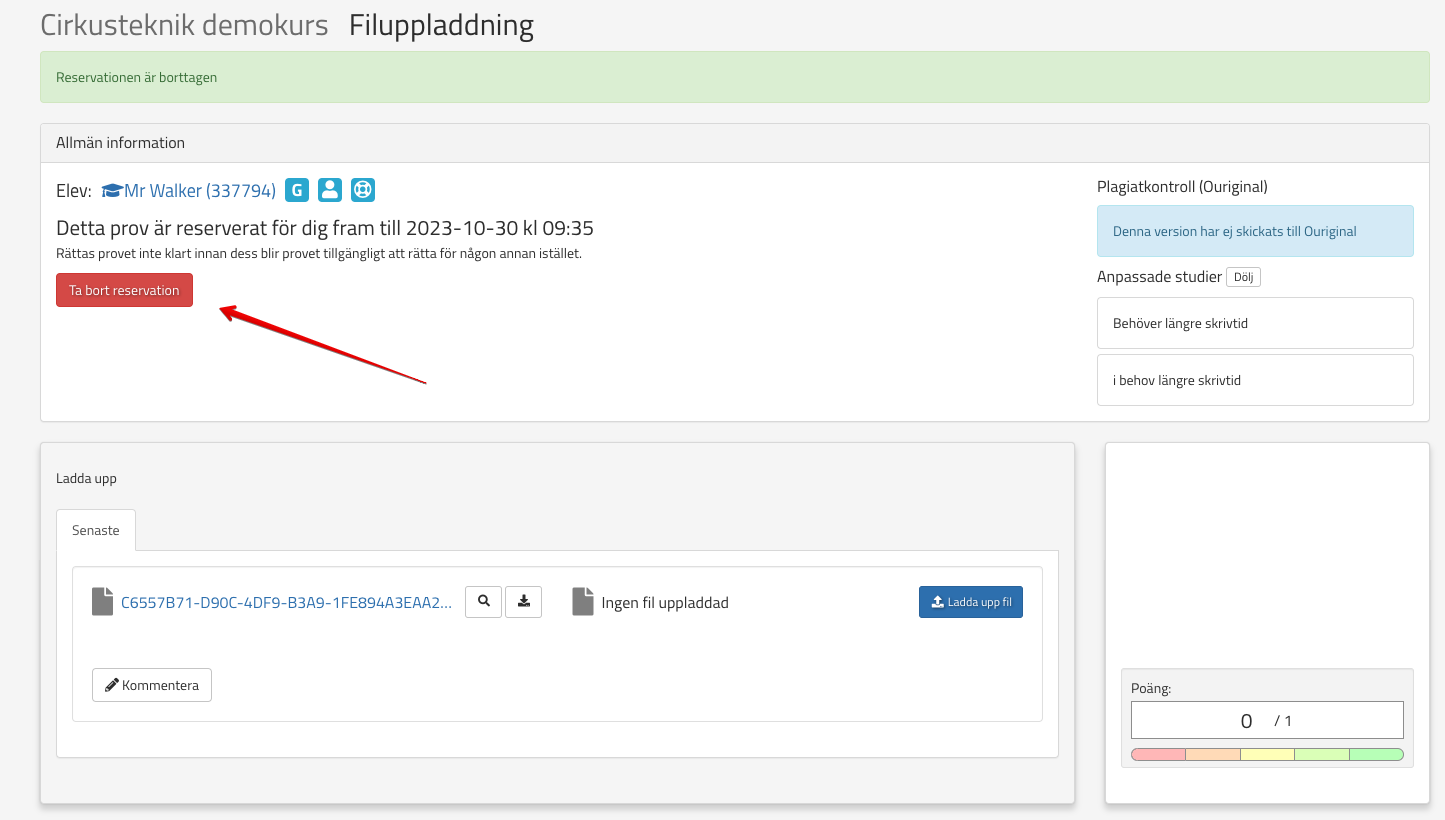The width and height of the screenshot is (1445, 820).
Task: Click the red segment of the score bar
Action: pyautogui.click(x=1158, y=754)
